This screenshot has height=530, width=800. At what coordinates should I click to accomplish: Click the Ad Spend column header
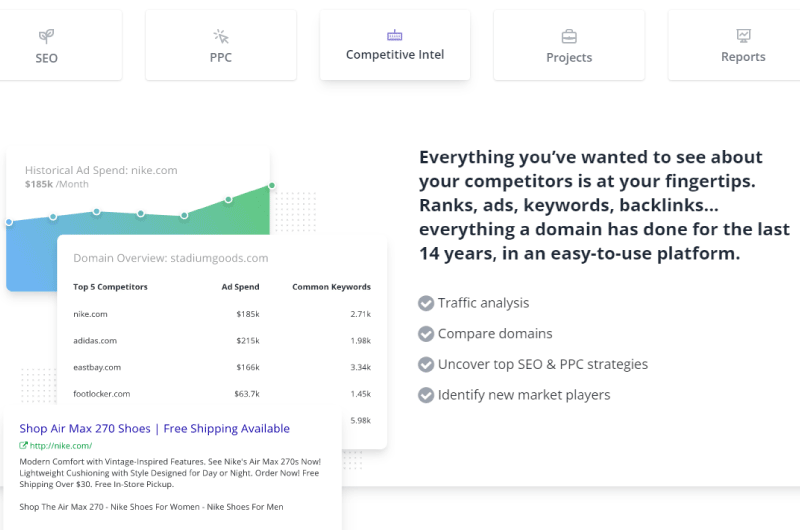click(x=240, y=287)
